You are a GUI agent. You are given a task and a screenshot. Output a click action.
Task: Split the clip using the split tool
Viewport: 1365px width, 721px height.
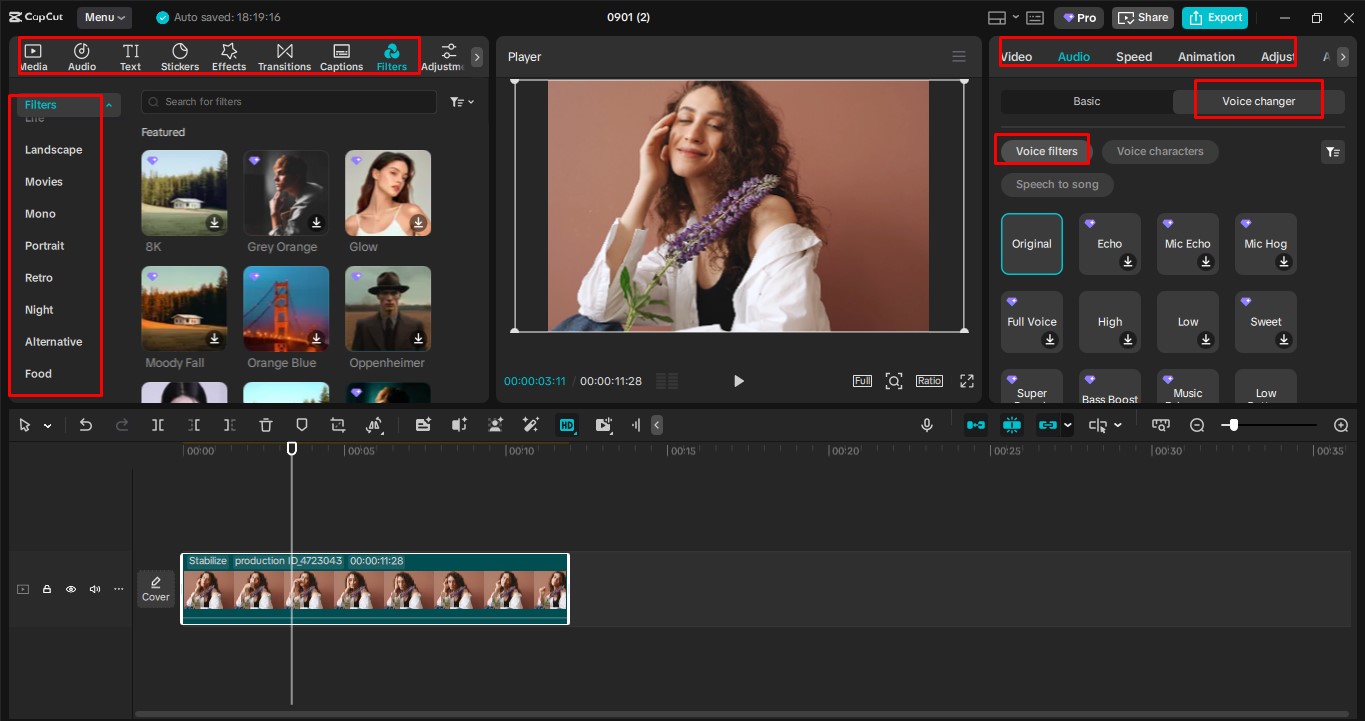click(157, 424)
